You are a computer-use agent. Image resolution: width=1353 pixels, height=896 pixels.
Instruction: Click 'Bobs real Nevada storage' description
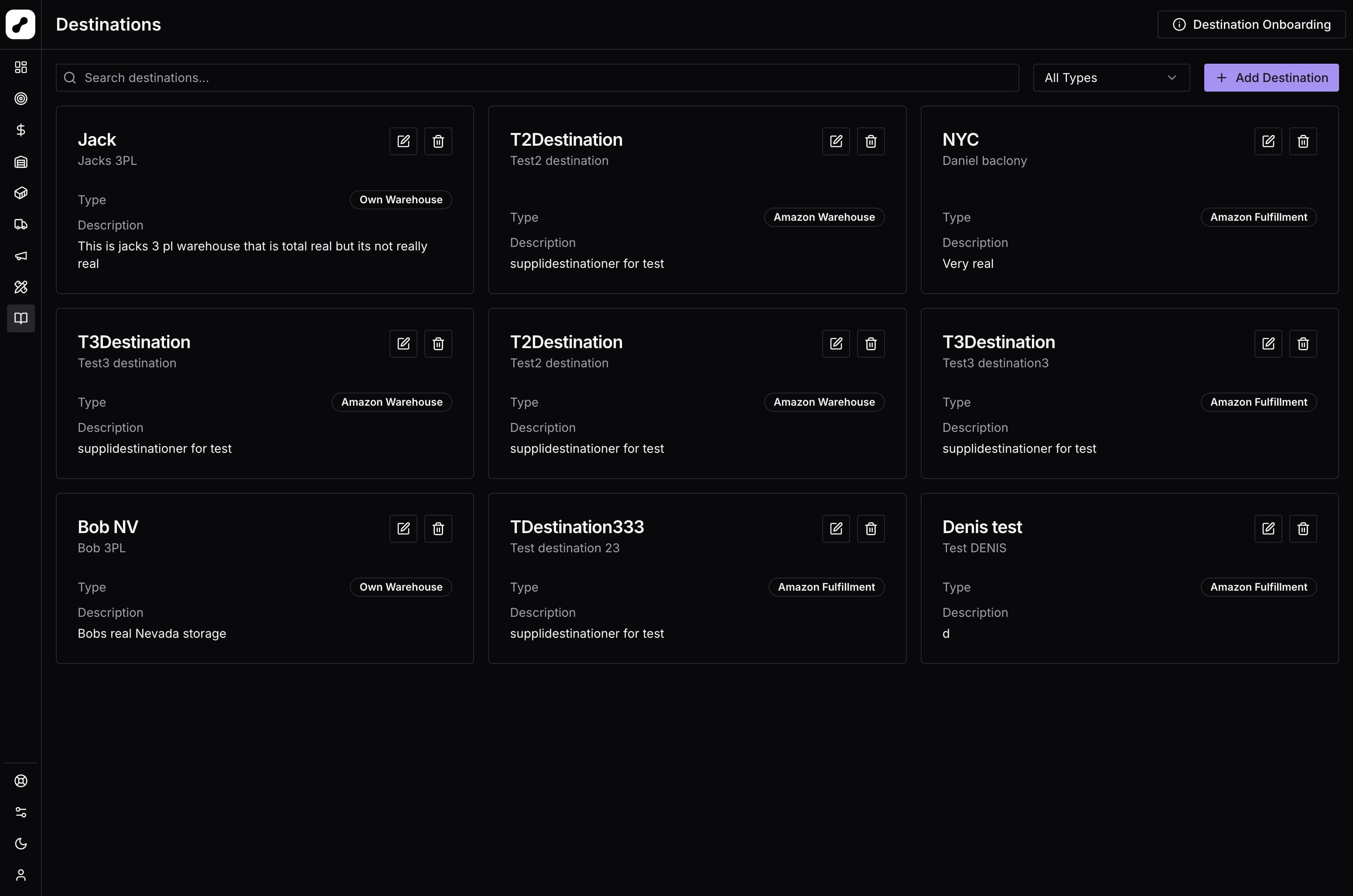[152, 634]
